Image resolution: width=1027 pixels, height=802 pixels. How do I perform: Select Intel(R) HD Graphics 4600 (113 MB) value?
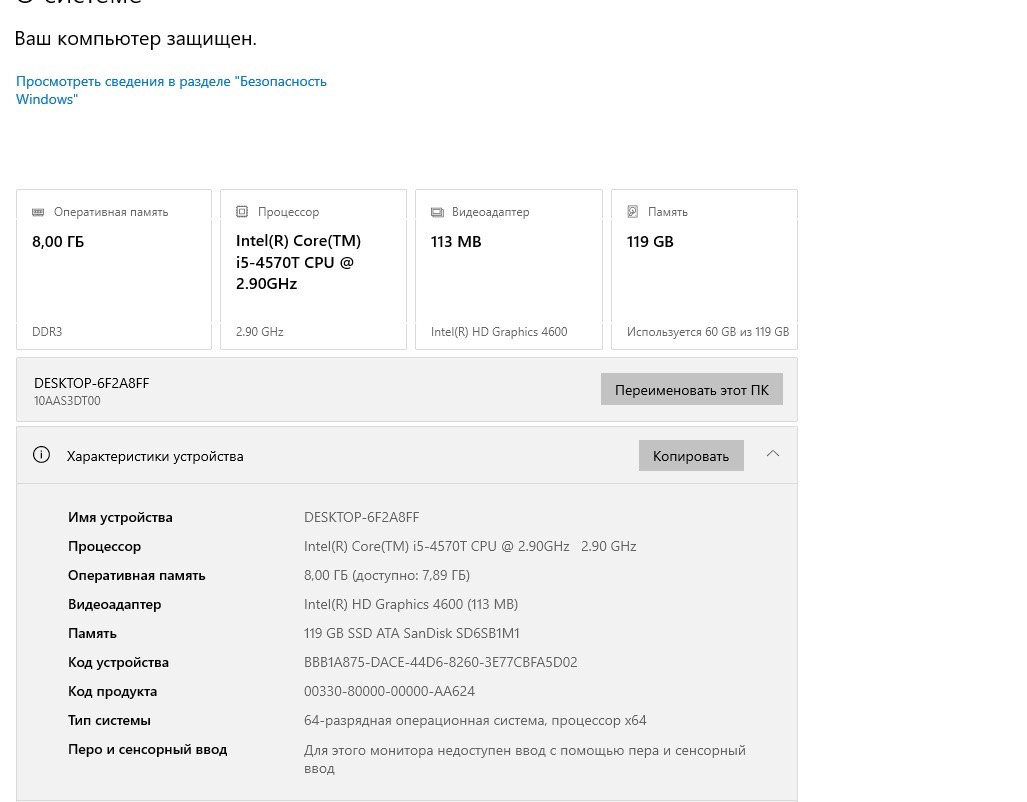(411, 604)
